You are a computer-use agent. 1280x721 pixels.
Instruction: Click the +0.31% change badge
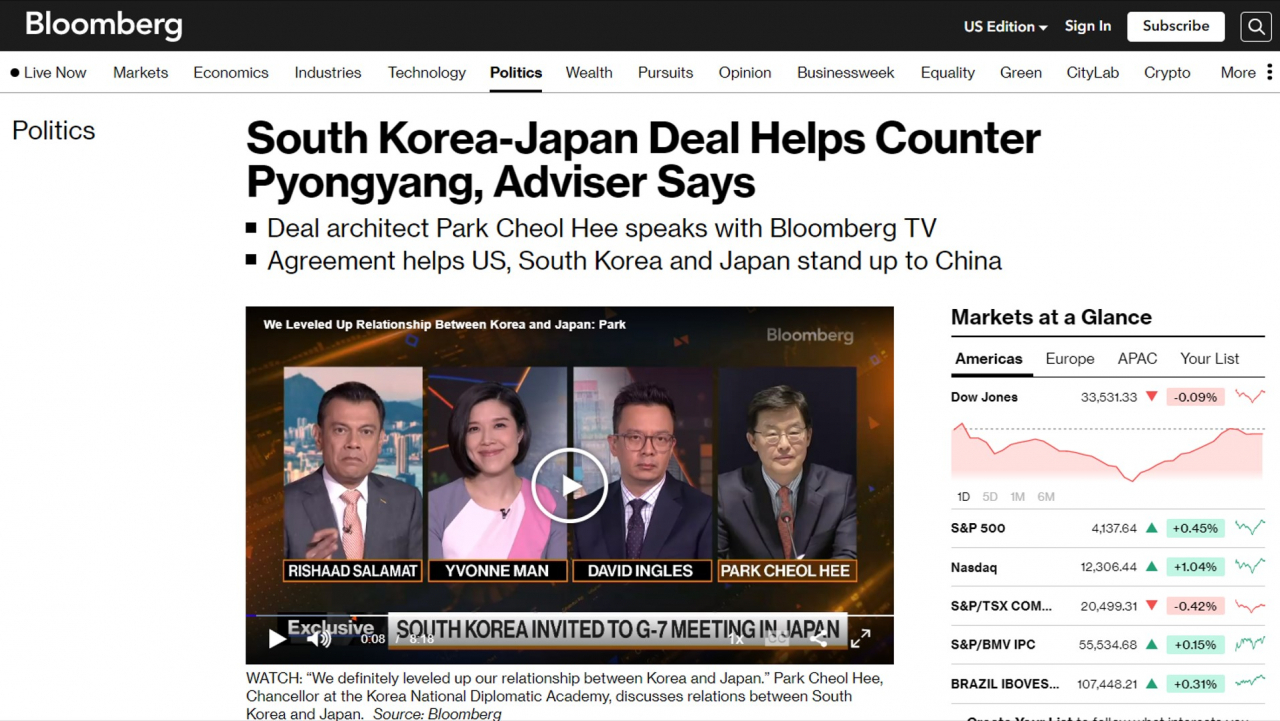click(1195, 684)
